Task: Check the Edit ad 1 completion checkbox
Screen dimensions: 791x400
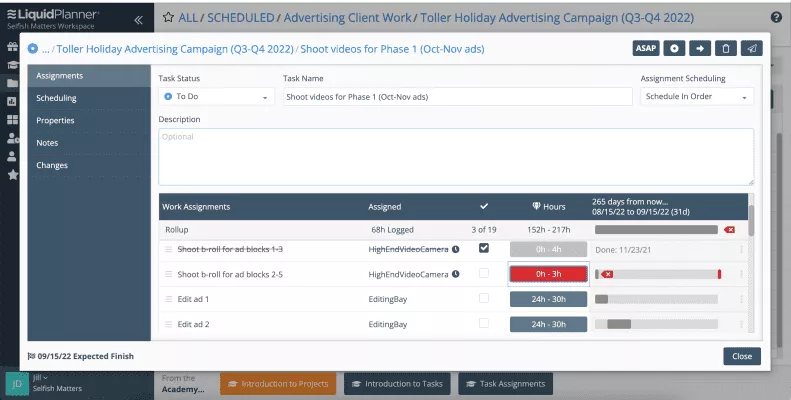Action: point(484,298)
